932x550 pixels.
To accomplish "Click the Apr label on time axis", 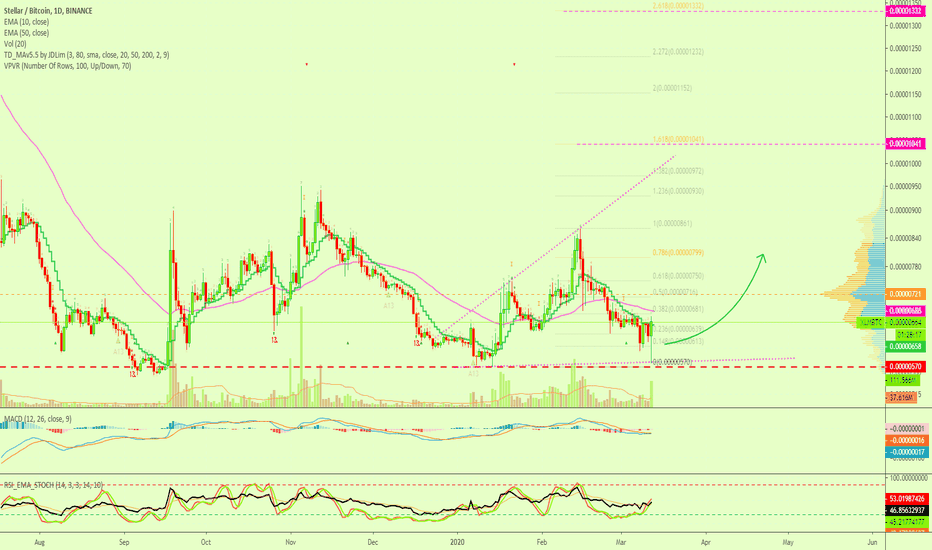I will coord(706,542).
